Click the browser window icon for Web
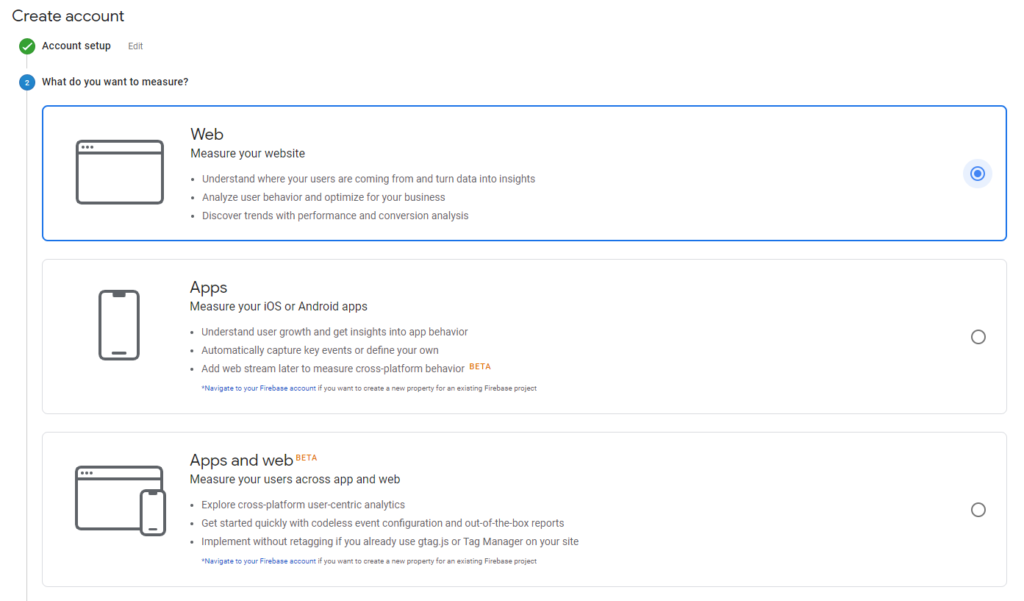Viewport: 1024px width, 601px height. coord(120,172)
